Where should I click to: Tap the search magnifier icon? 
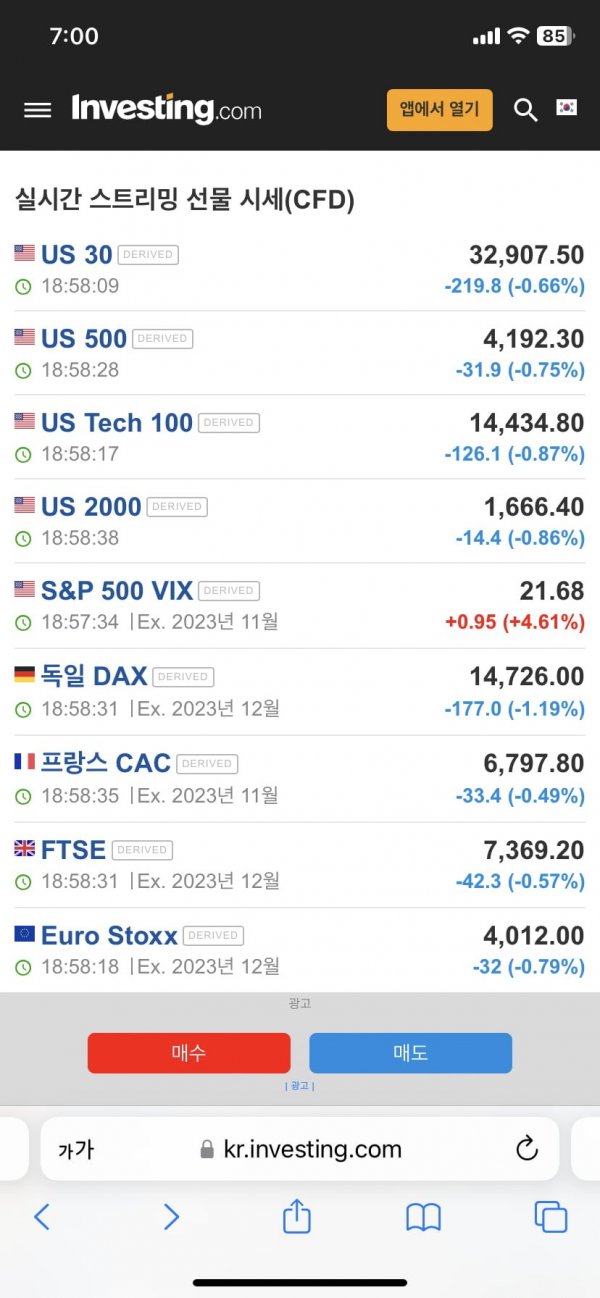click(x=526, y=110)
